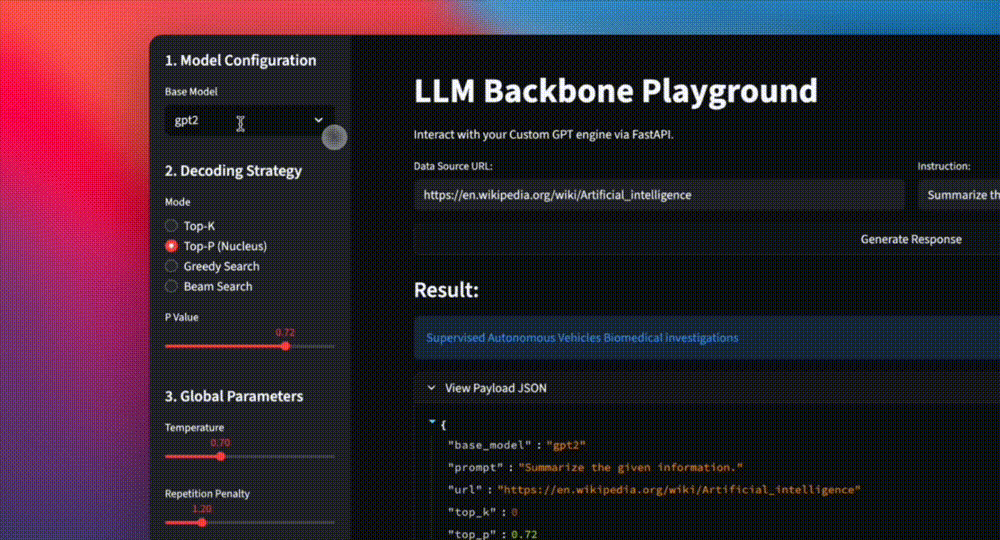Click the result text about Supervised Autonomous Vehicles
1000x540 pixels.
point(582,338)
